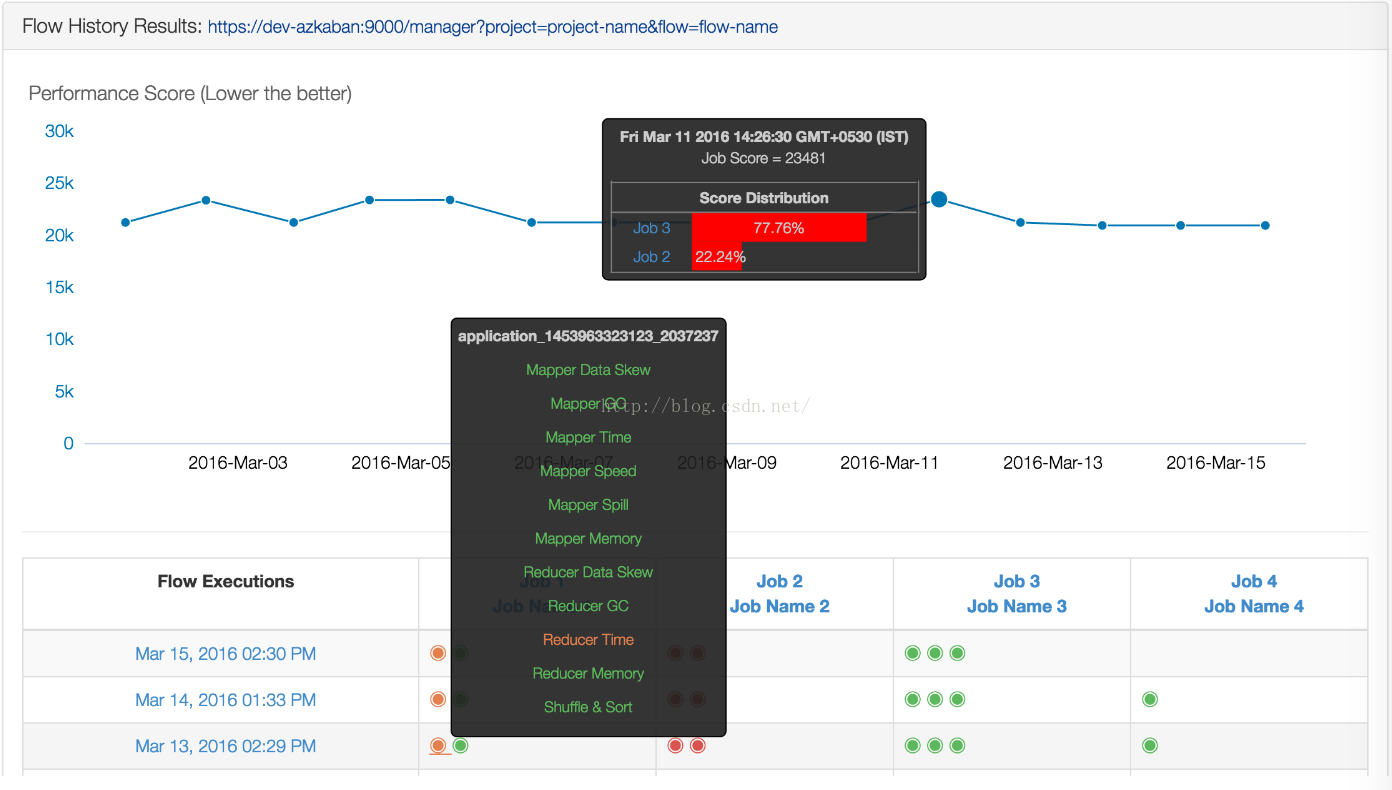The height and width of the screenshot is (790, 1392).
Task: Click Mapper Time in the heuristics popup
Action: pyautogui.click(x=588, y=437)
